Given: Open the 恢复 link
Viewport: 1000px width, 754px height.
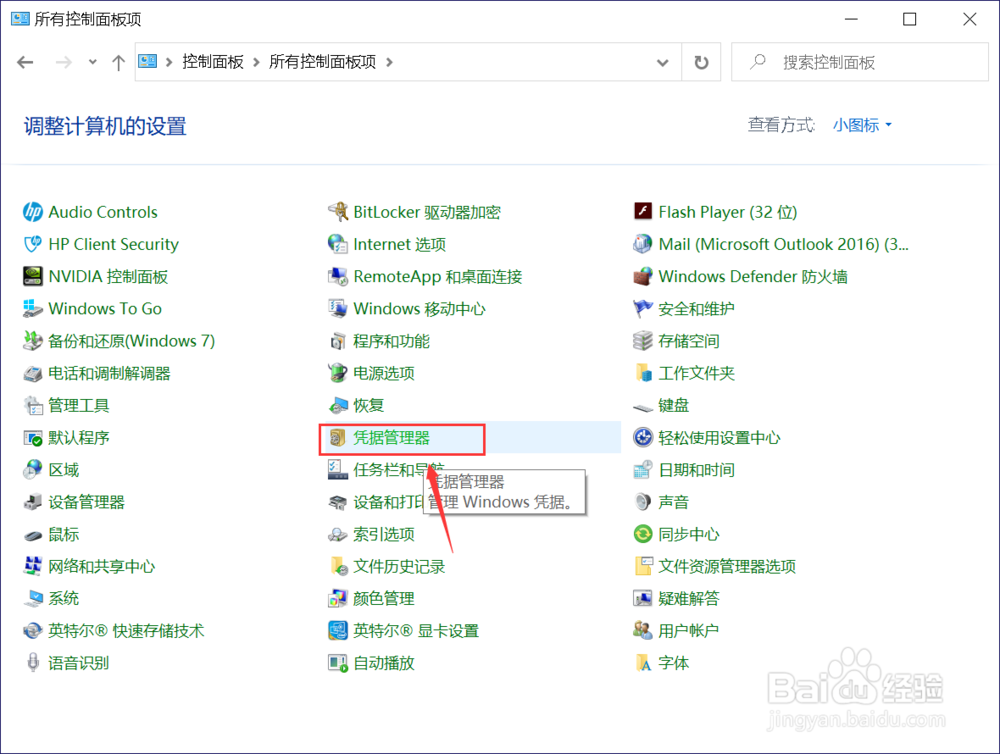Looking at the screenshot, I should 369,405.
